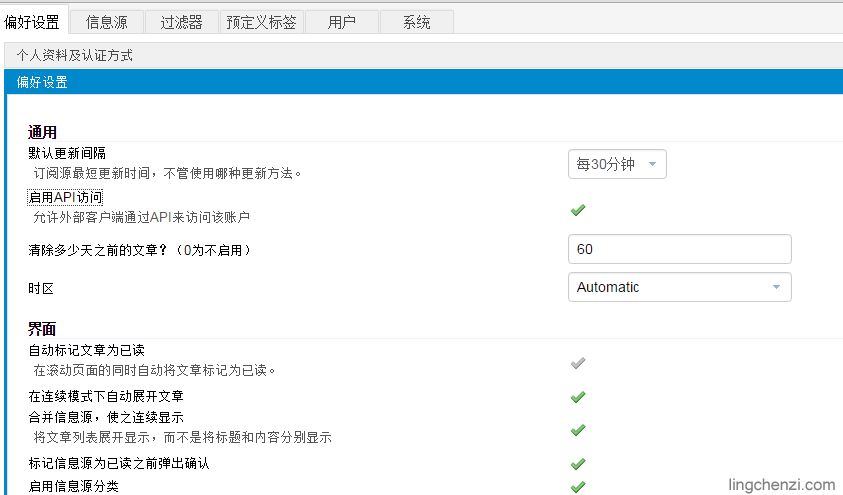843x495 pixels.
Task: Go to the 系统 tab
Action: pyautogui.click(x=417, y=22)
